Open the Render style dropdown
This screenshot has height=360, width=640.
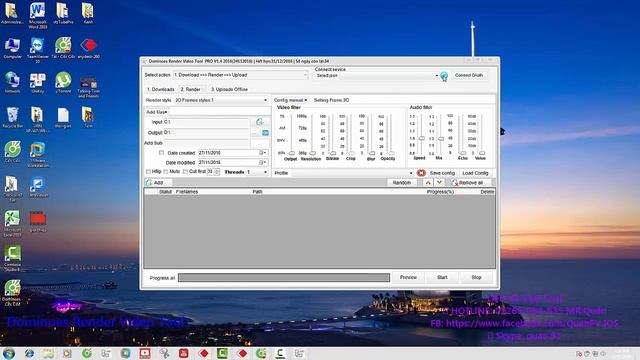221,100
